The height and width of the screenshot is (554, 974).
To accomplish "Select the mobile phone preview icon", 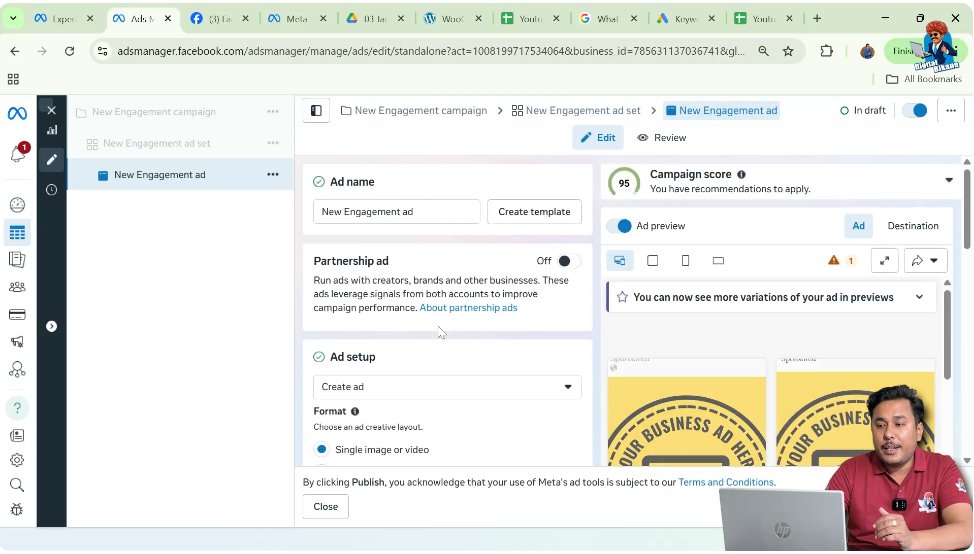I will pyautogui.click(x=685, y=261).
